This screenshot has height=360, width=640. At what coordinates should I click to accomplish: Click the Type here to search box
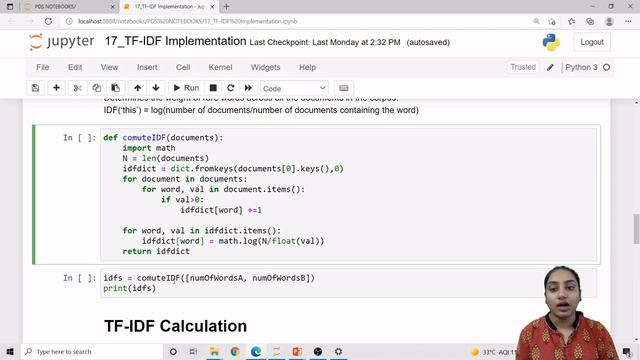point(92,351)
